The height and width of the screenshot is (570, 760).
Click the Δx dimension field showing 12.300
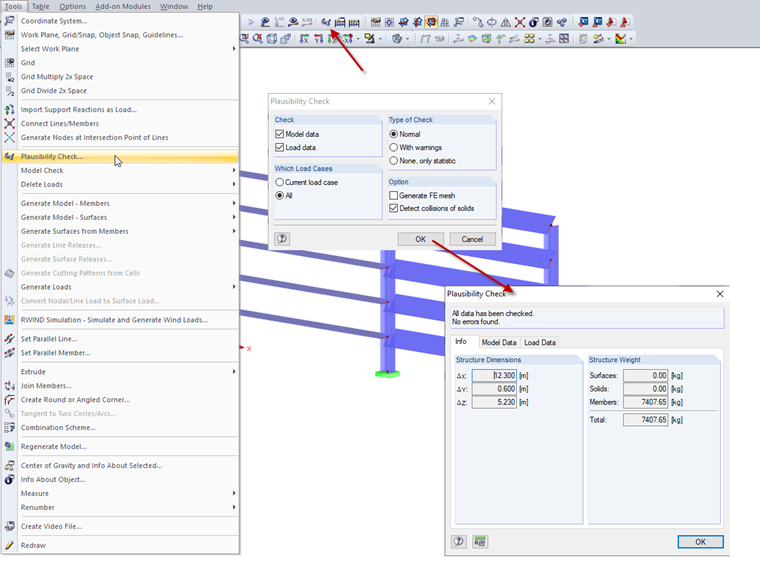tap(494, 375)
